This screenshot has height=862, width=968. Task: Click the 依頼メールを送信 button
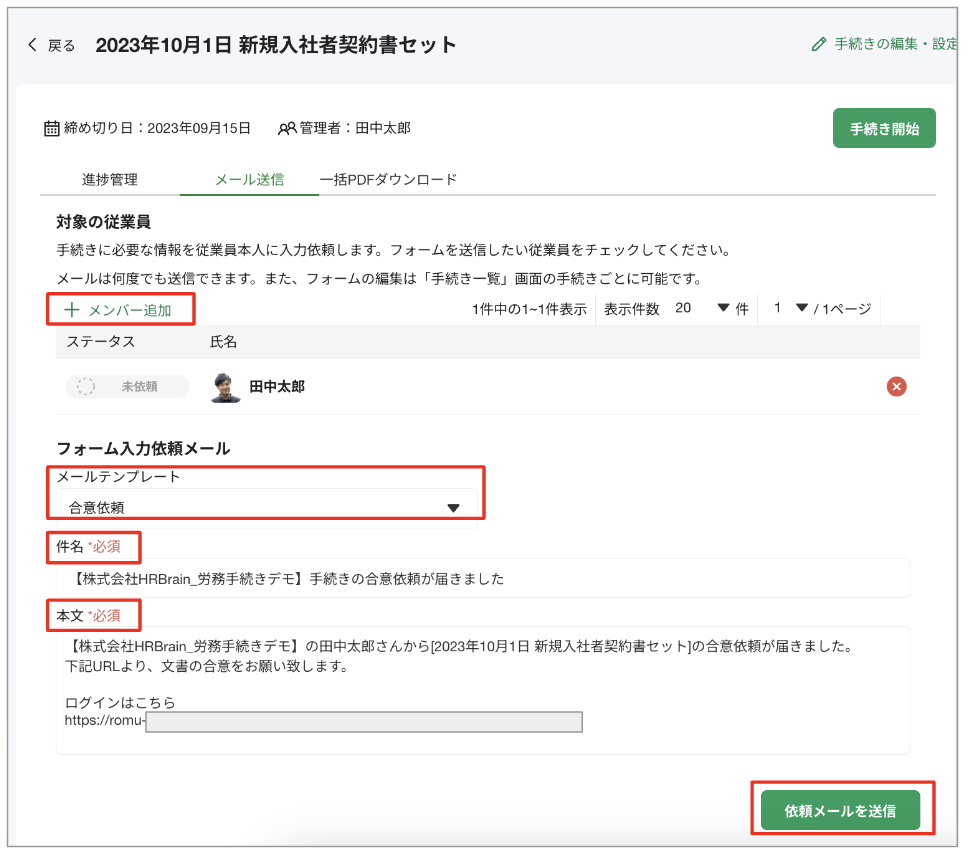point(843,809)
